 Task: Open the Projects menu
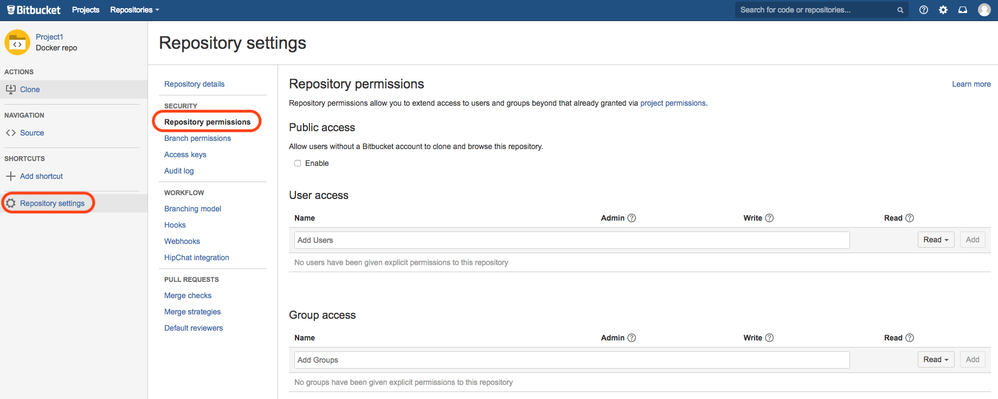coord(86,10)
